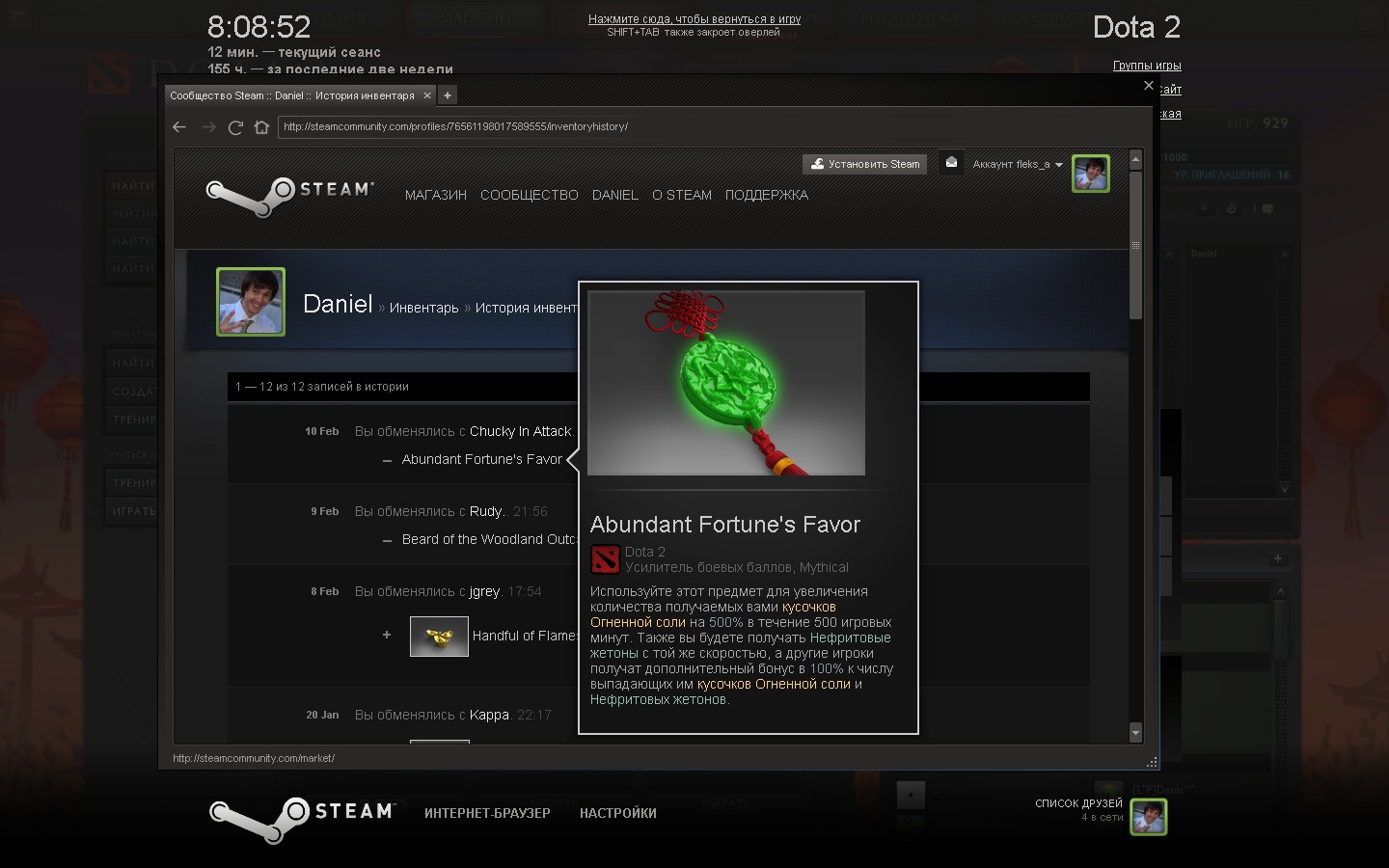The width and height of the screenshot is (1389, 868).
Task: Click 'Beard of the Woodland Outcast' item
Action: tap(490, 539)
